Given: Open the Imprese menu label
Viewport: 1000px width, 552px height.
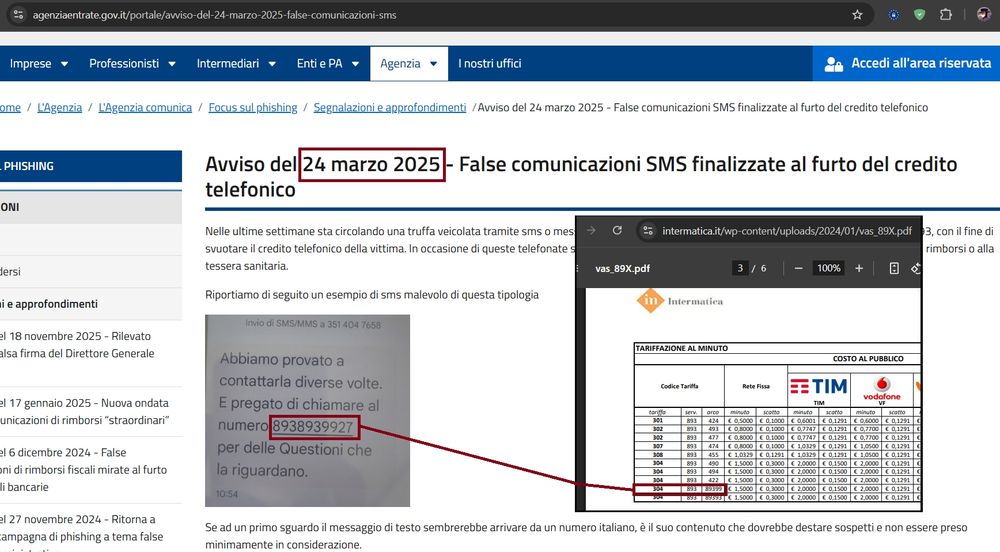Looking at the screenshot, I should pos(30,64).
